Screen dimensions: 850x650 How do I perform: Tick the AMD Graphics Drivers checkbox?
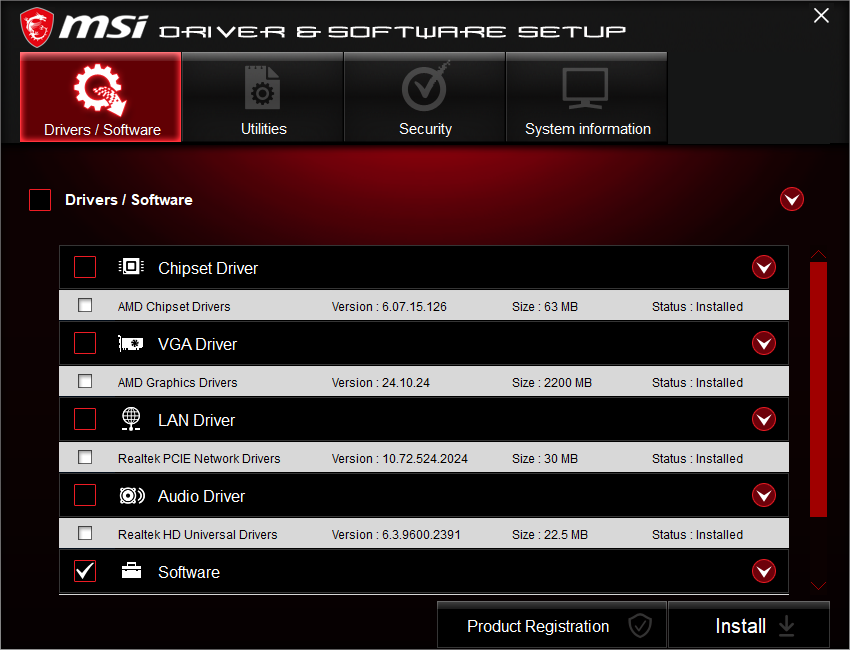tap(85, 381)
